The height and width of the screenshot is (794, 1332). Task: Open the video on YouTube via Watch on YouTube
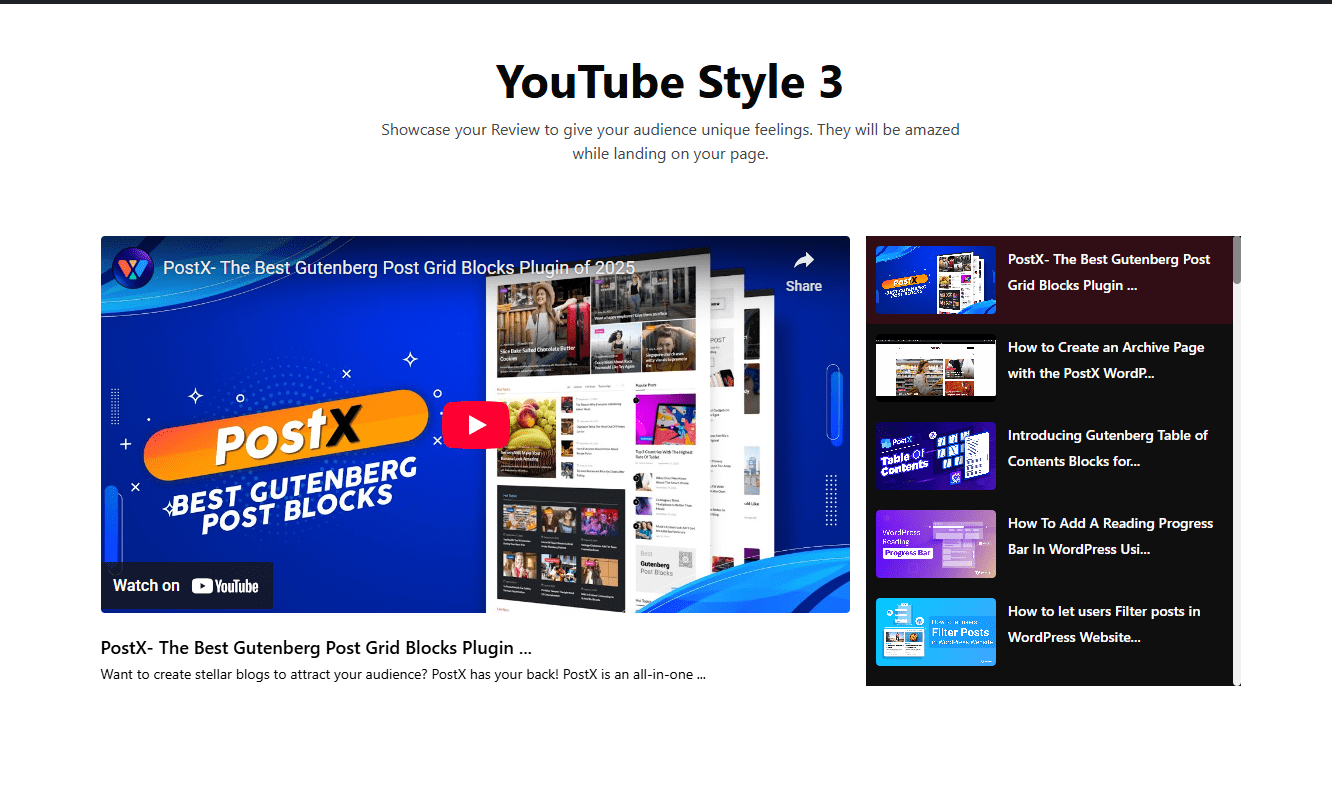click(x=186, y=585)
